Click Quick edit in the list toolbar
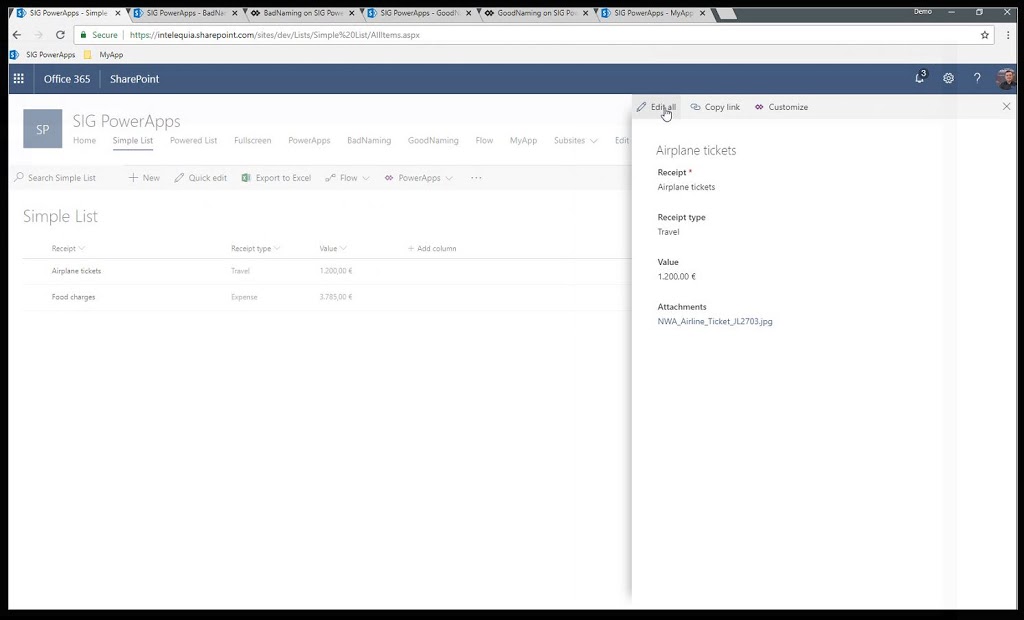This screenshot has height=620, width=1024. 200,178
